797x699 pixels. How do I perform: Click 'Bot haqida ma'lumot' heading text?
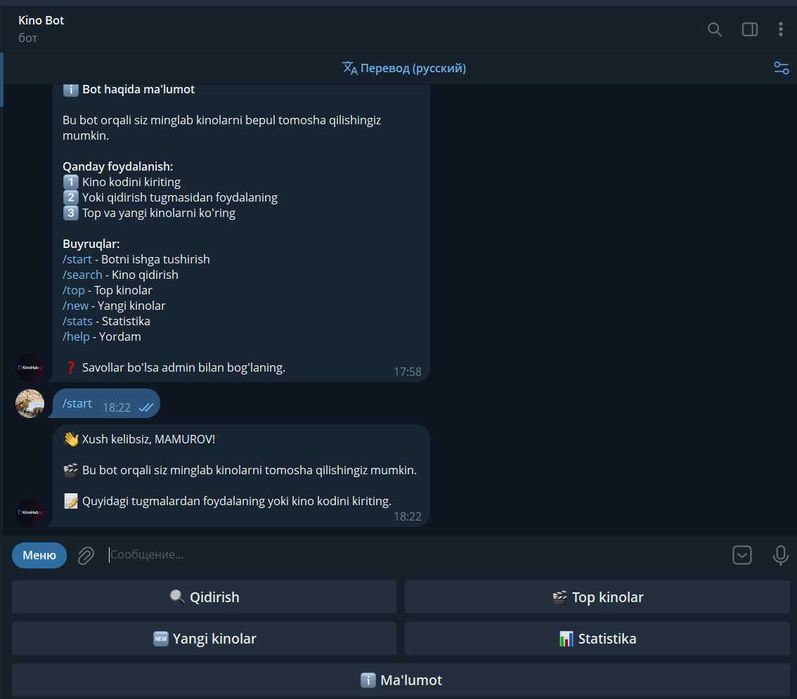point(138,89)
